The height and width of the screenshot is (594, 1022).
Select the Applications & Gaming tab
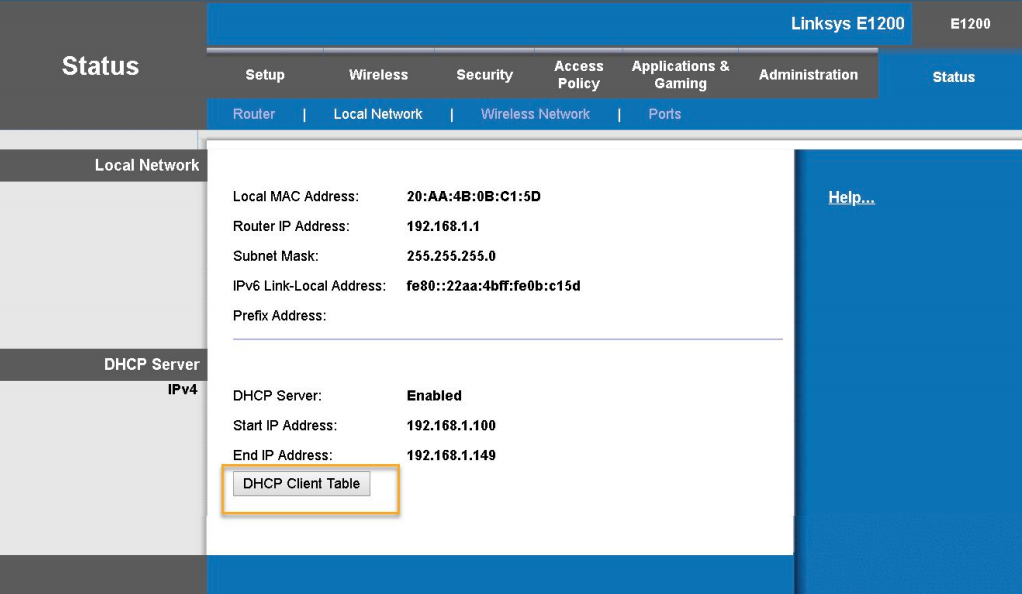click(680, 75)
